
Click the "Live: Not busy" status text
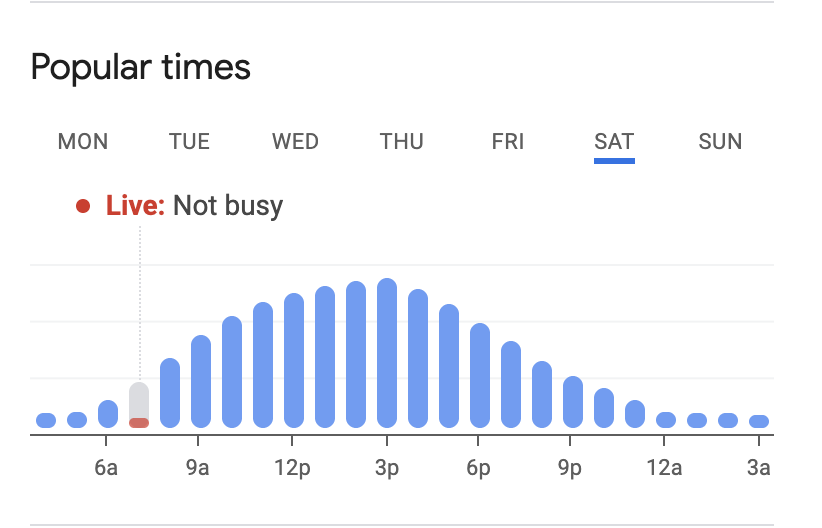[195, 206]
